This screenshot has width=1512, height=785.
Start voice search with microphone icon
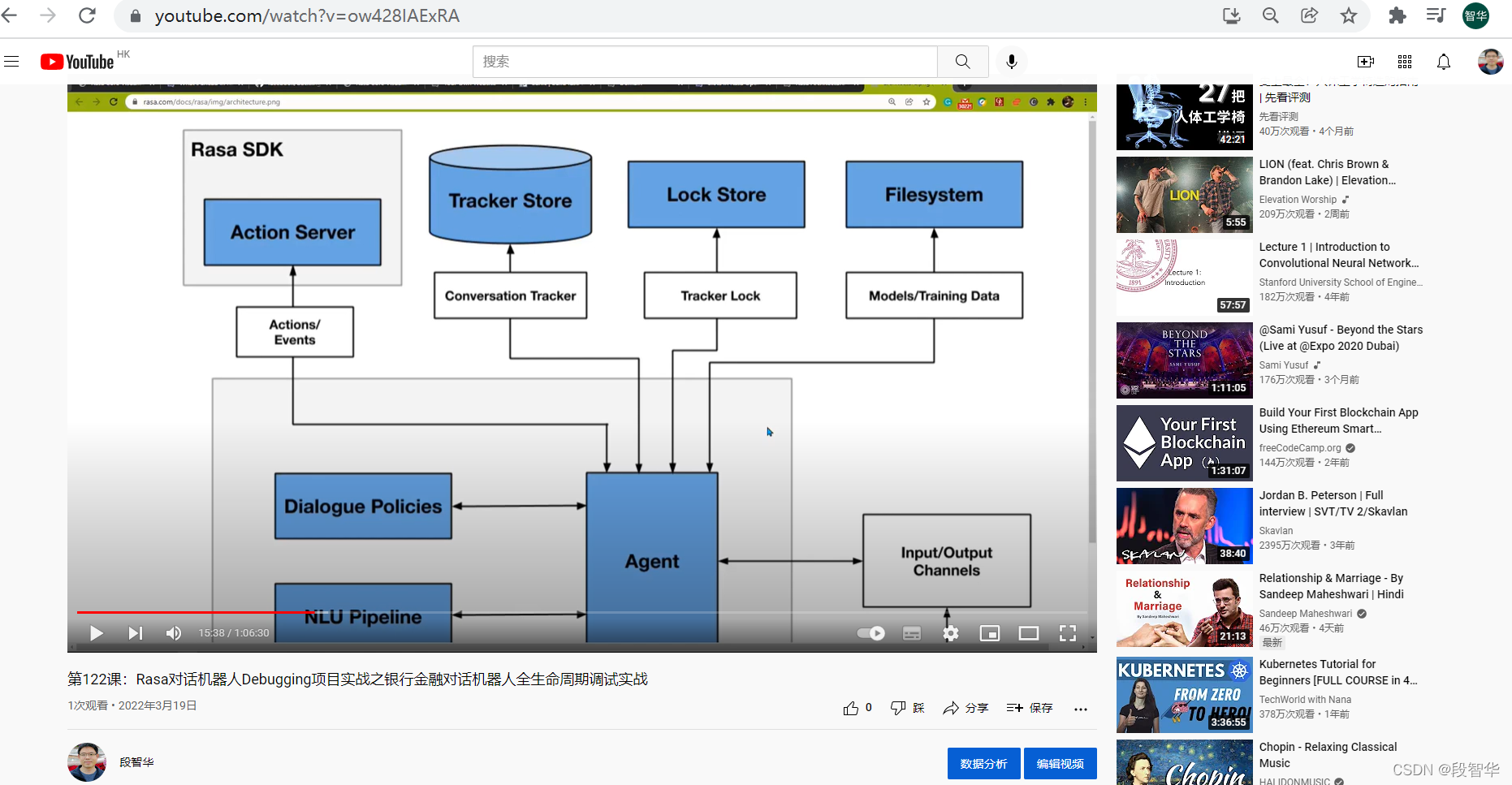[x=1012, y=62]
